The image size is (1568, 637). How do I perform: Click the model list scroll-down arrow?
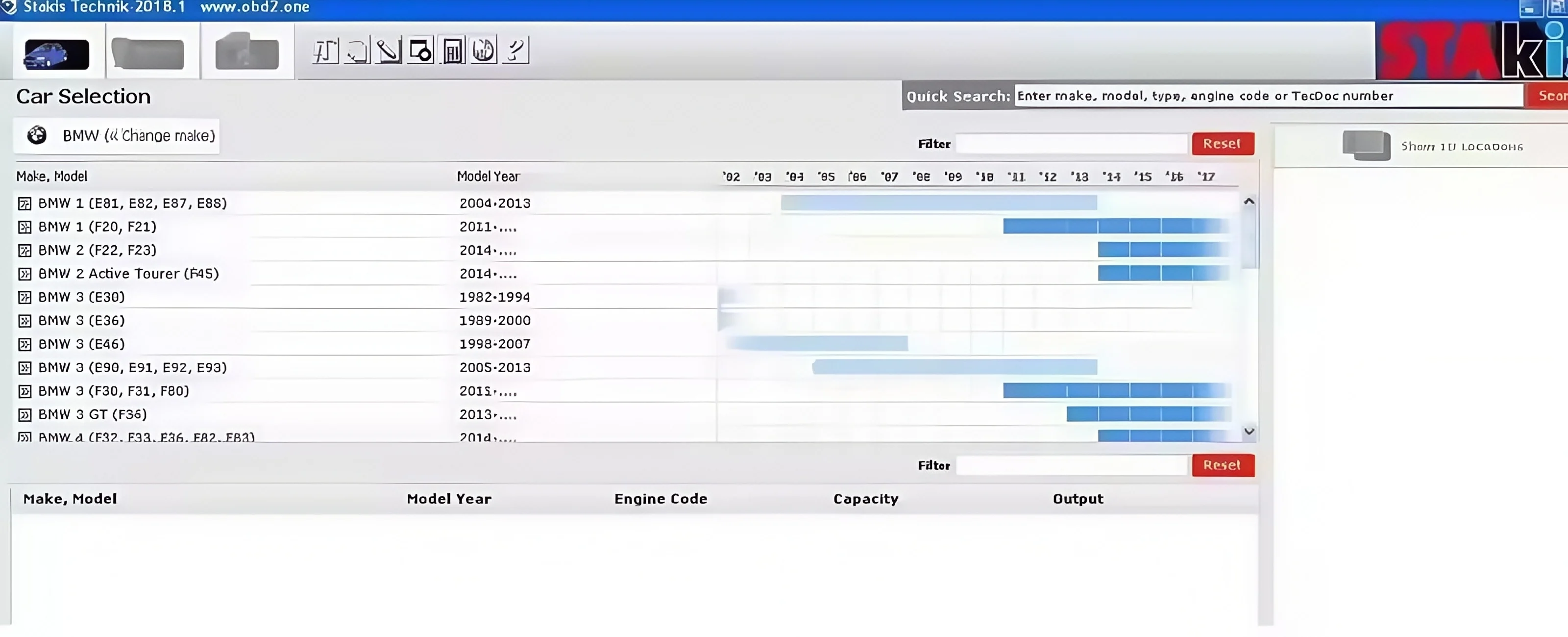1249,431
